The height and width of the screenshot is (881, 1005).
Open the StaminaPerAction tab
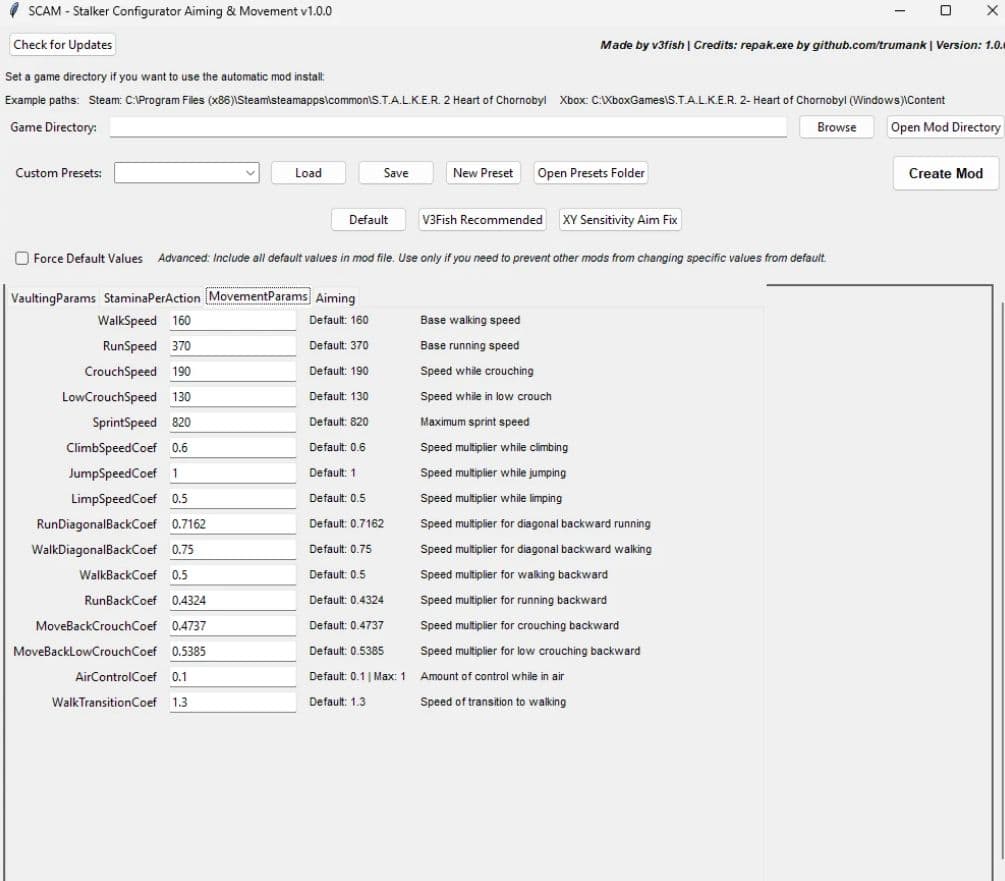152,298
